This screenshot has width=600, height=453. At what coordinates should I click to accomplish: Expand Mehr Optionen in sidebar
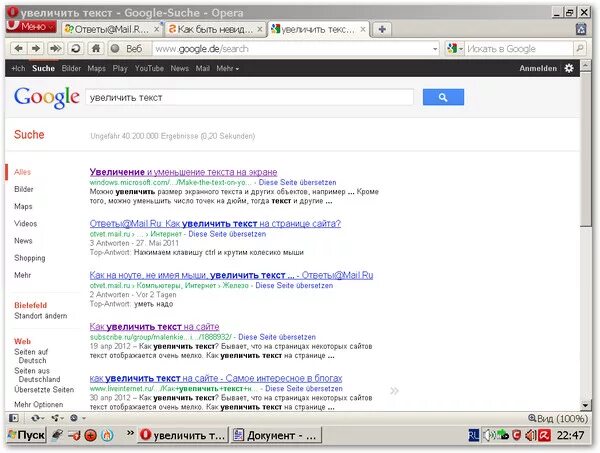[x=39, y=405]
